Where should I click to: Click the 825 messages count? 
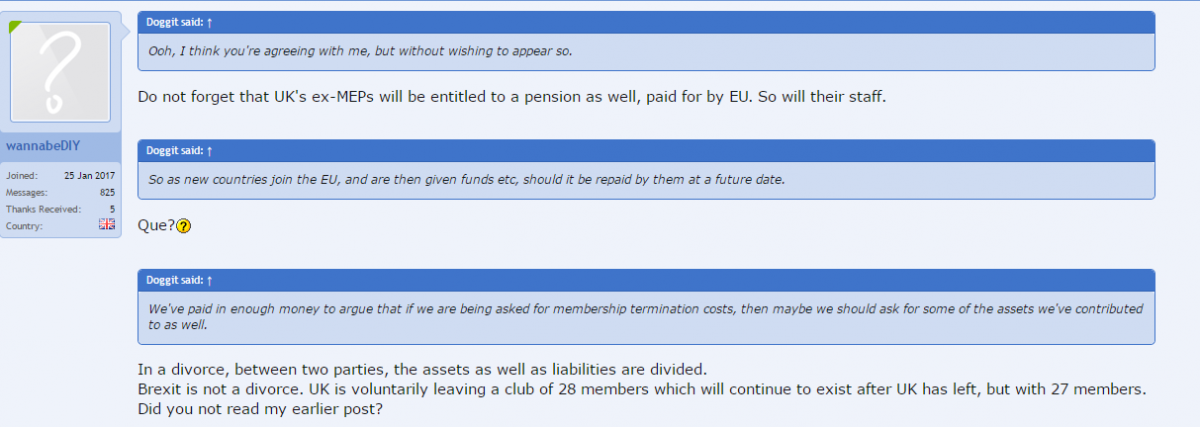pyautogui.click(x=107, y=192)
